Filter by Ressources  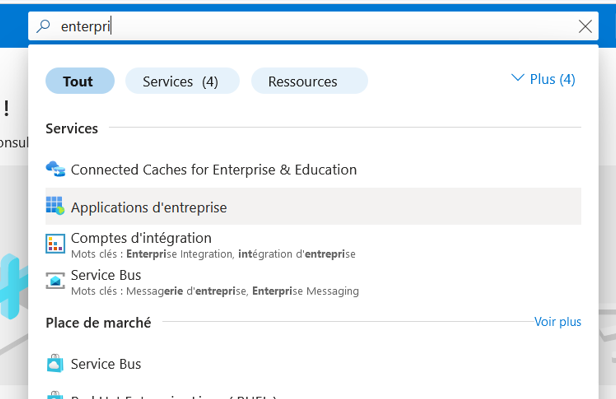309,81
